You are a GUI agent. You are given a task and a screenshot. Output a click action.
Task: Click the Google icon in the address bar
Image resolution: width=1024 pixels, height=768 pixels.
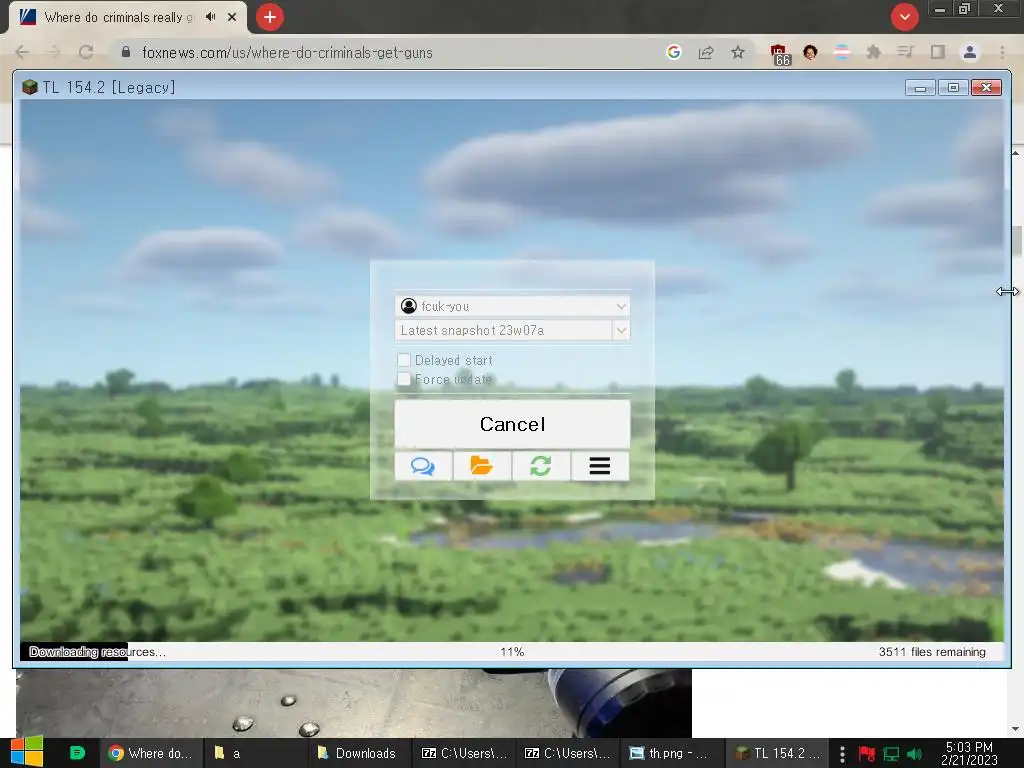[x=674, y=52]
